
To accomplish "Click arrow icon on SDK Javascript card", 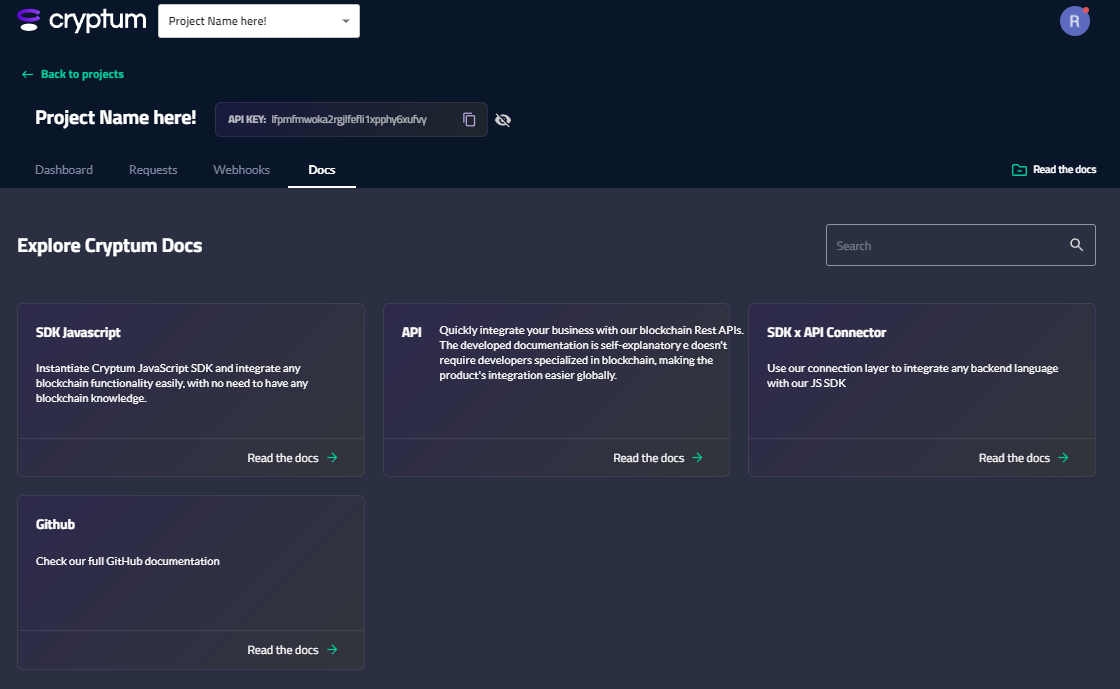I will tap(332, 458).
